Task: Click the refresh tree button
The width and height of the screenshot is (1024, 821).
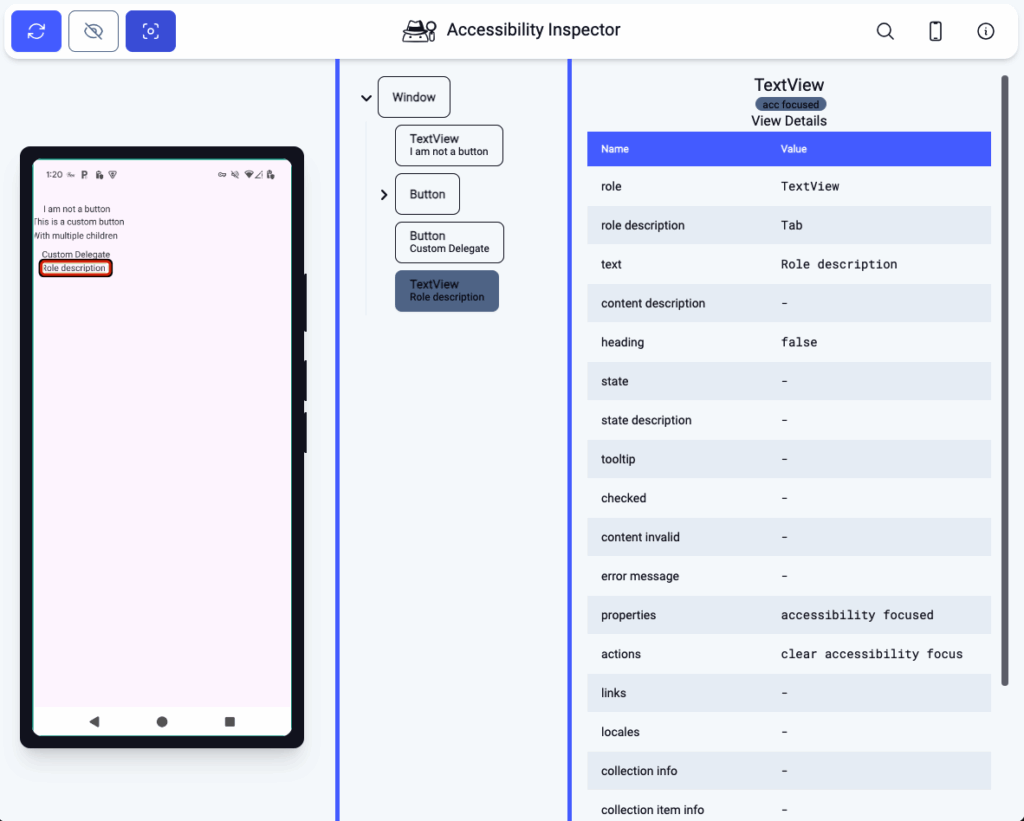Action: click(36, 31)
